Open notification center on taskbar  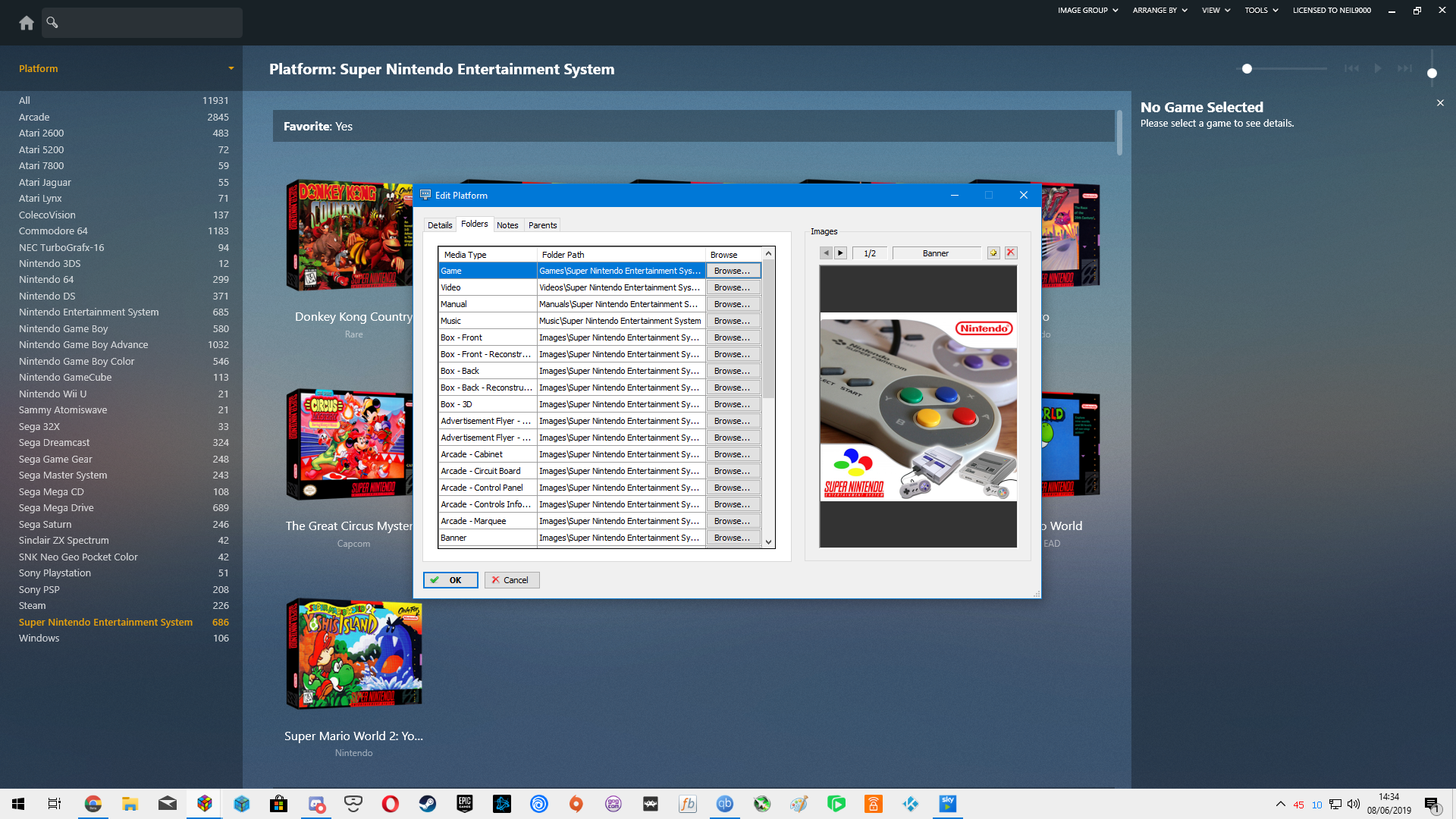coord(1432,805)
